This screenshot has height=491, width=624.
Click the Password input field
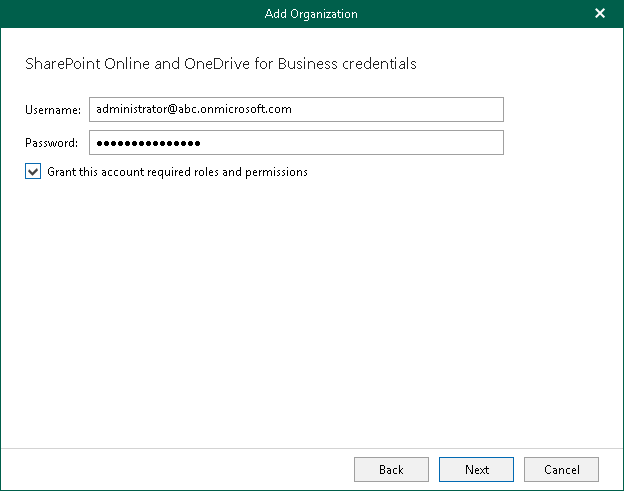296,142
